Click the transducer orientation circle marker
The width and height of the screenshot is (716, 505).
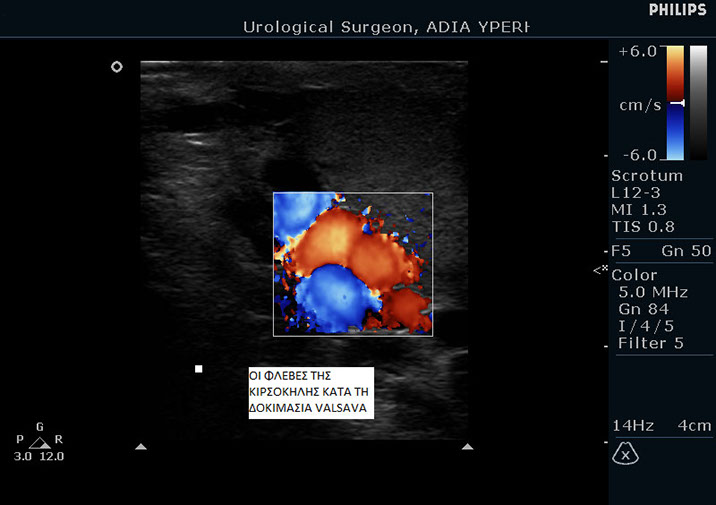pos(117,67)
